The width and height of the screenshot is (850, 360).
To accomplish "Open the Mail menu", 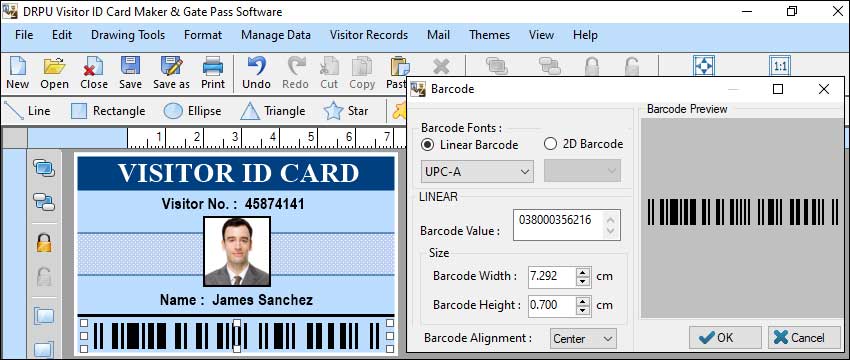I will tap(438, 35).
